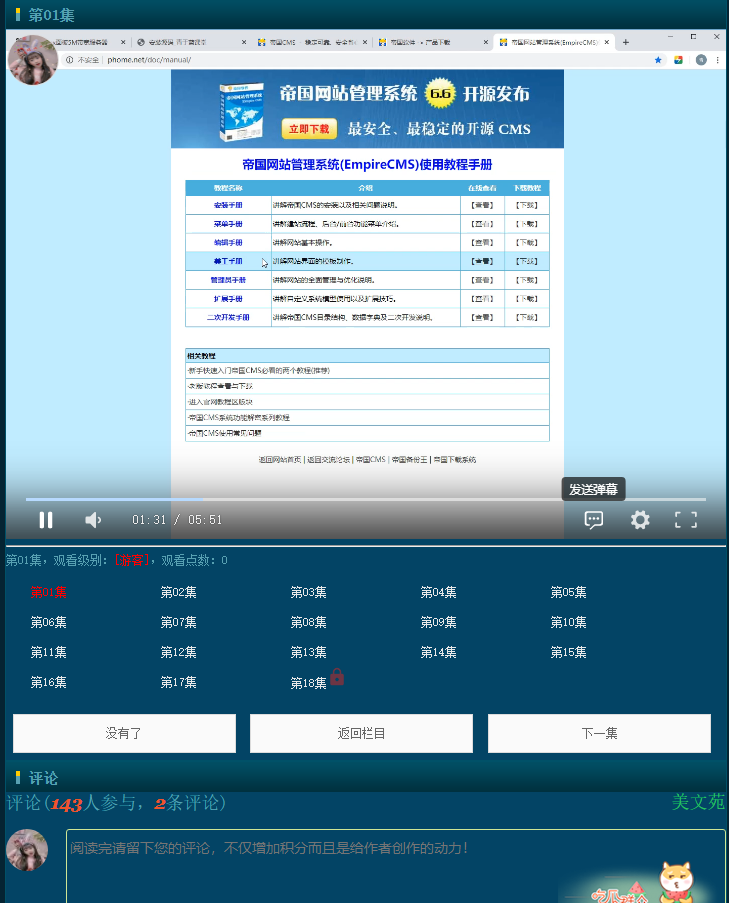Select episode 第10集
The image size is (729, 903).
pyautogui.click(x=568, y=622)
